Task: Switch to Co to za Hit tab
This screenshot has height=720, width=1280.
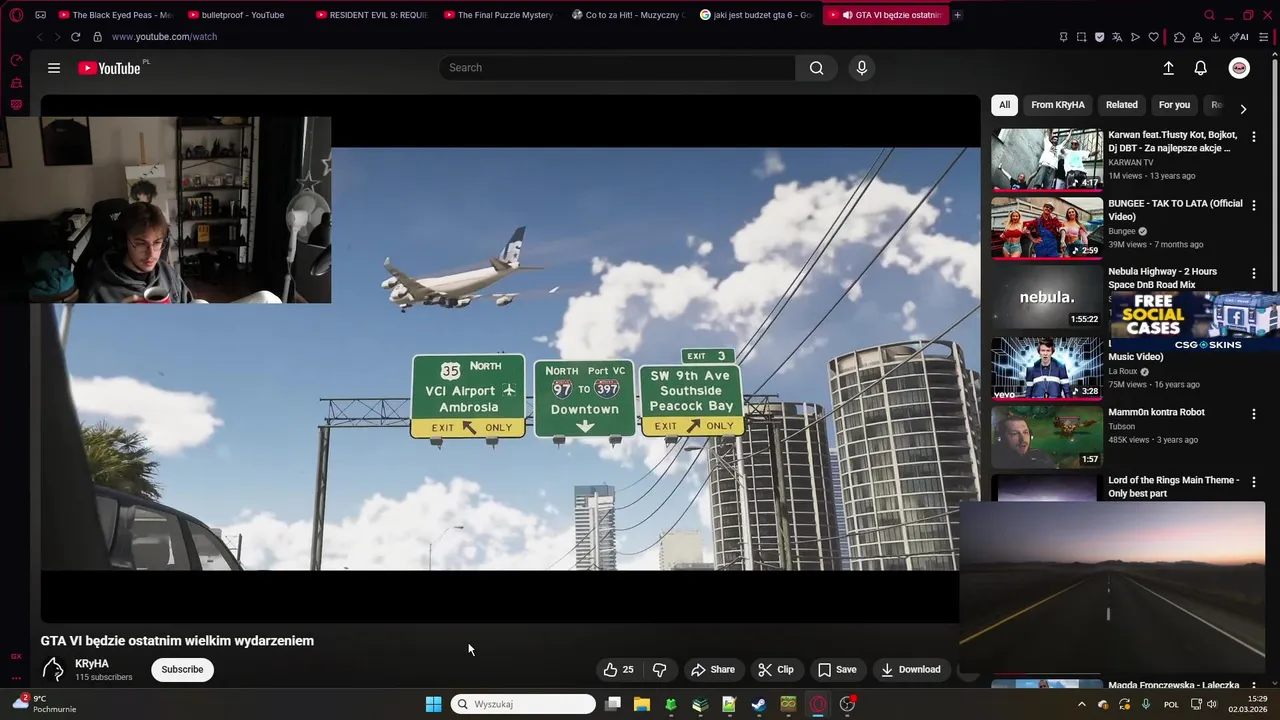Action: tap(628, 15)
